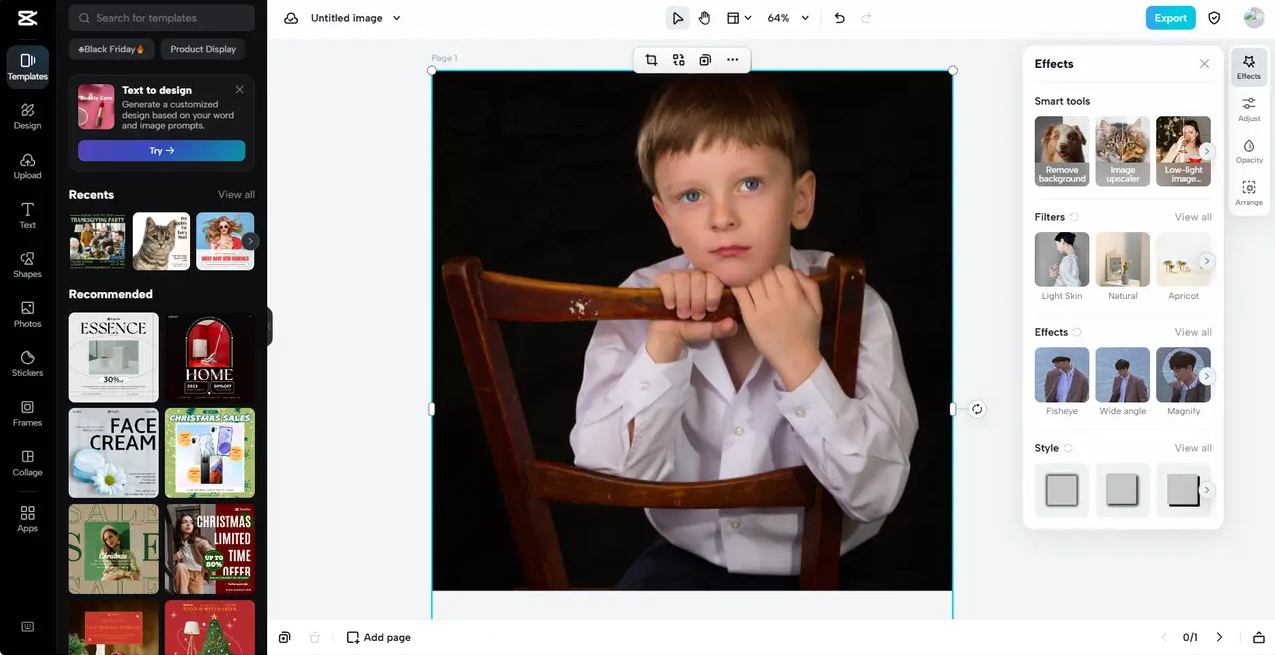
Task: Collapse the left templates panel
Action: [269, 327]
